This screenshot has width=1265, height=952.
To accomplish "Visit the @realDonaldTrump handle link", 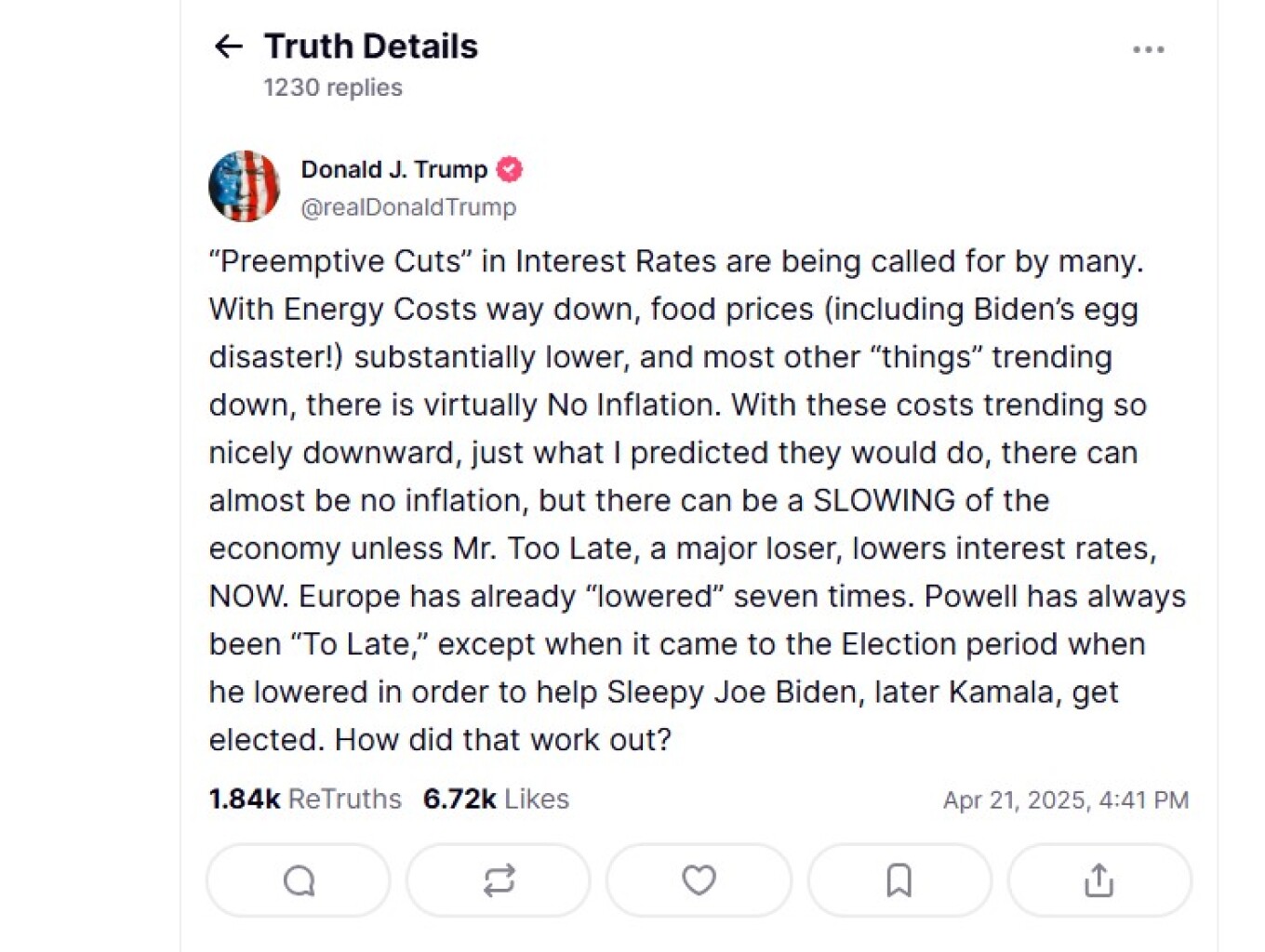I will point(408,207).
